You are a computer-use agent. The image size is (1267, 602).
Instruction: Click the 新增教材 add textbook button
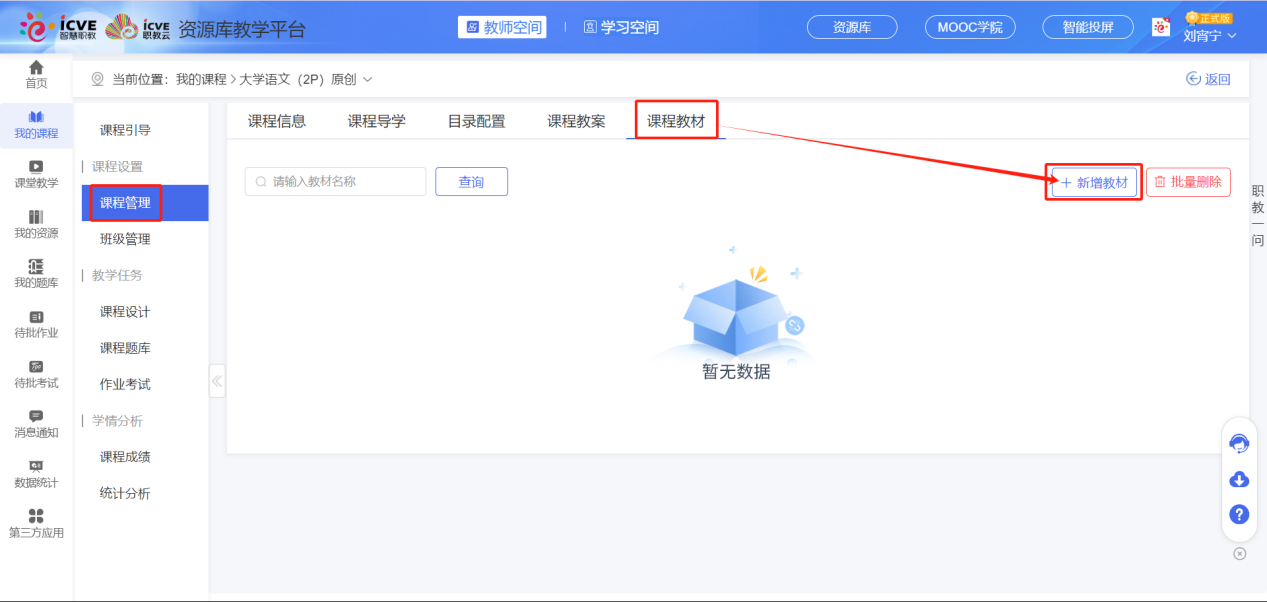[x=1093, y=181]
